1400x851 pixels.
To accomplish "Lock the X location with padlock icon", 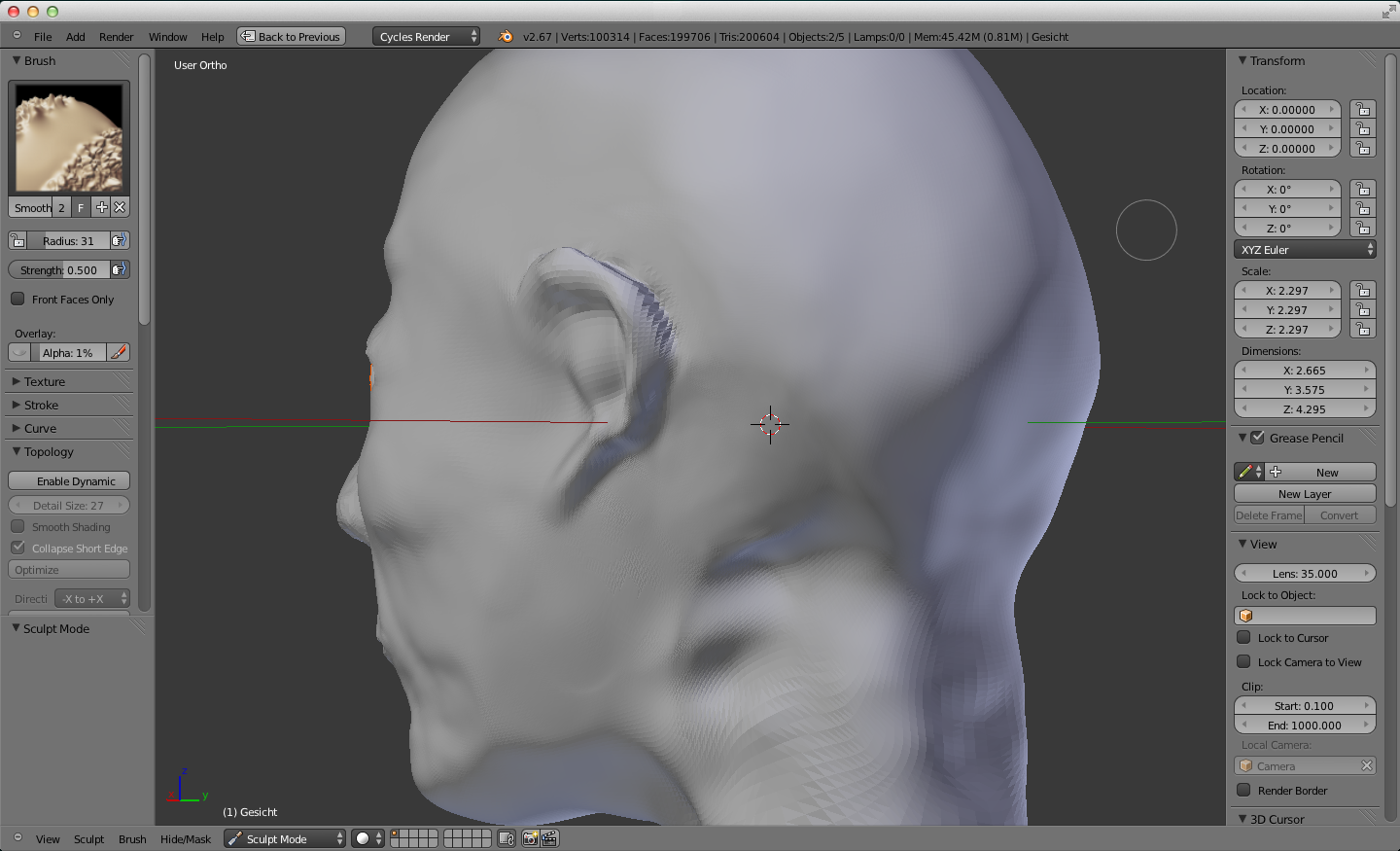I will (x=1363, y=110).
